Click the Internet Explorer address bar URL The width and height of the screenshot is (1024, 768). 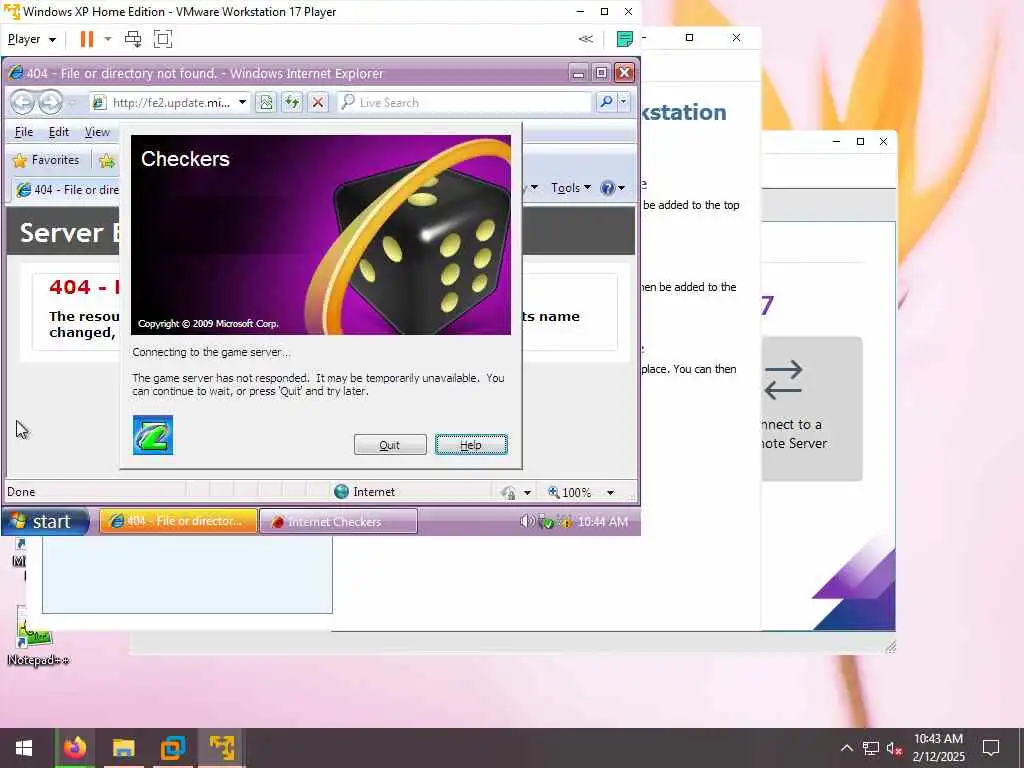(x=170, y=103)
